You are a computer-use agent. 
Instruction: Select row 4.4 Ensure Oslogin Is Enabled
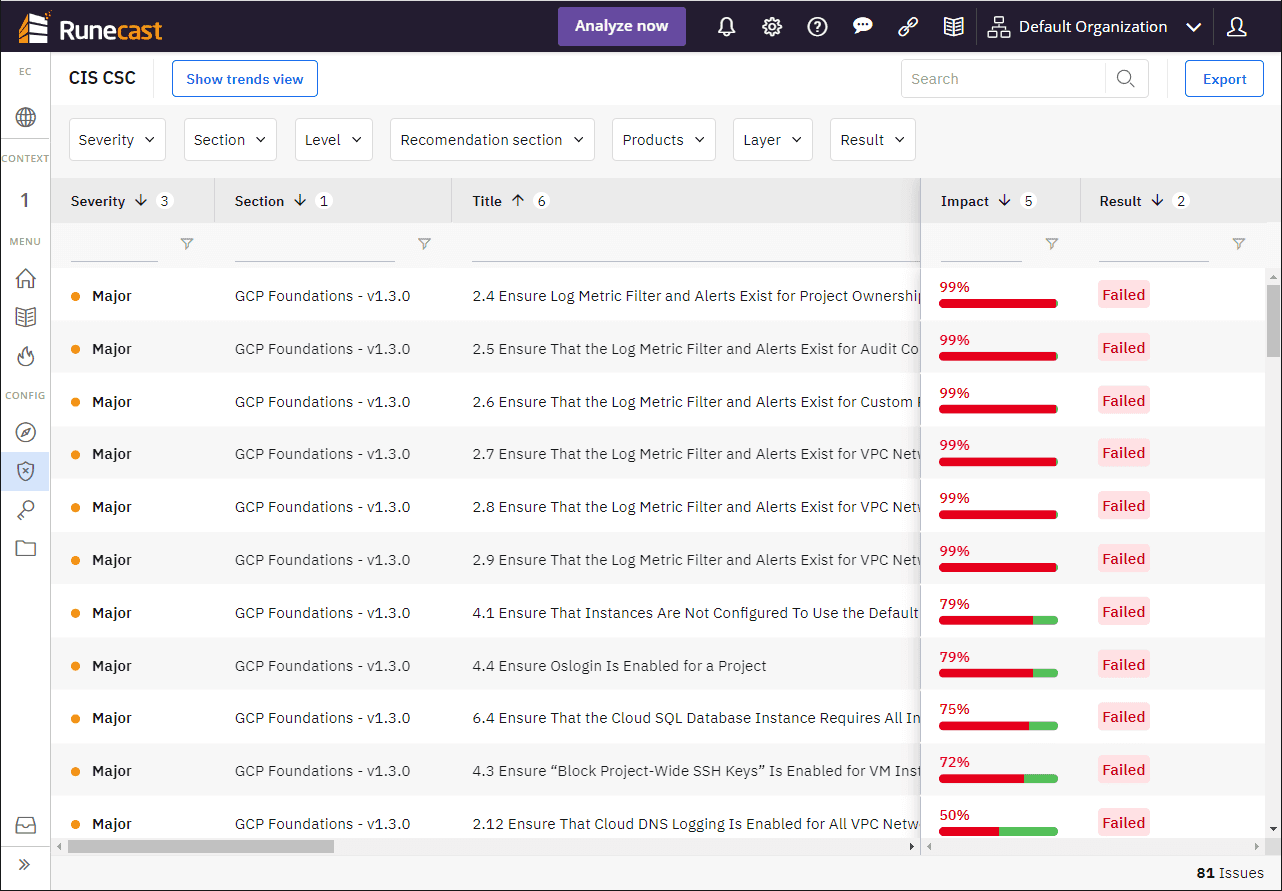click(x=620, y=666)
